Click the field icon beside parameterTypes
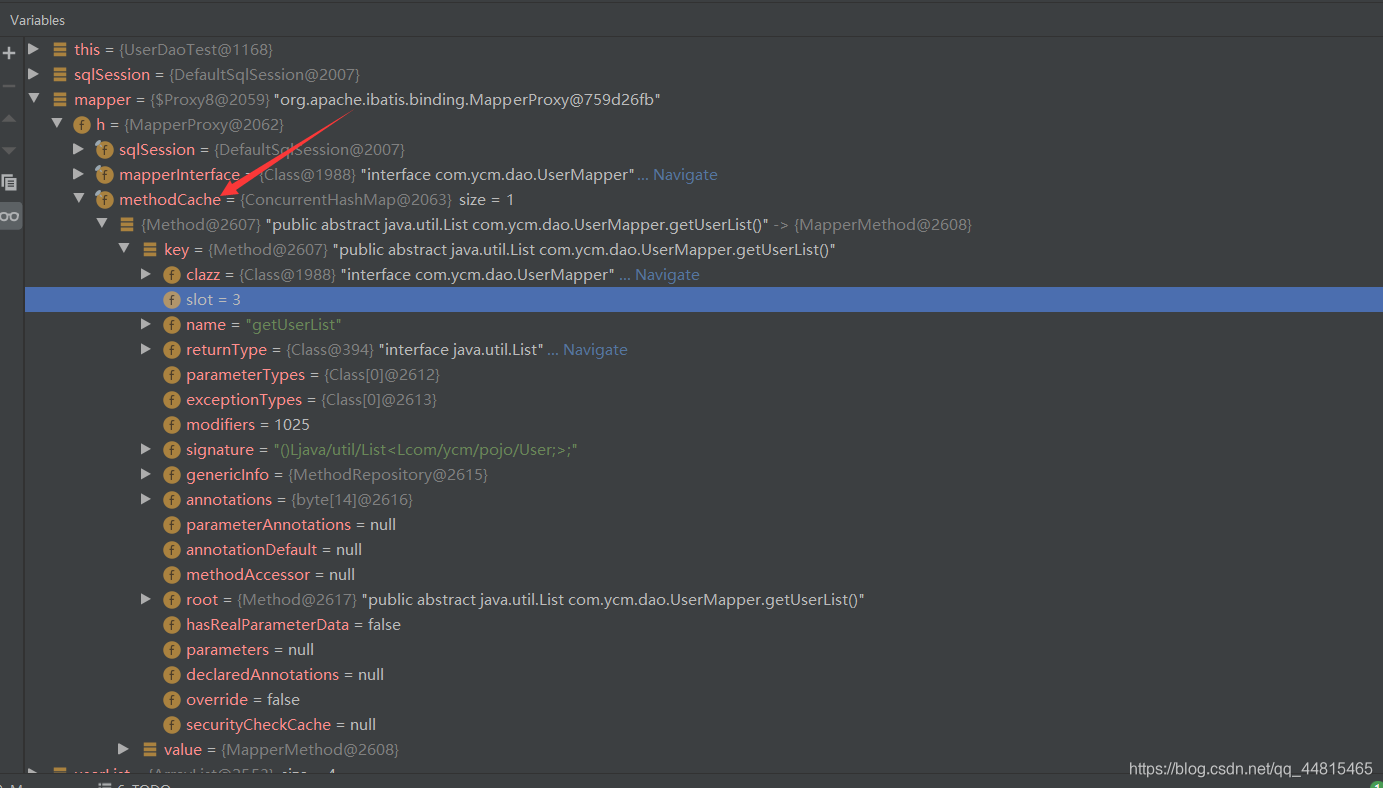Viewport: 1383px width, 788px height. pyautogui.click(x=172, y=375)
